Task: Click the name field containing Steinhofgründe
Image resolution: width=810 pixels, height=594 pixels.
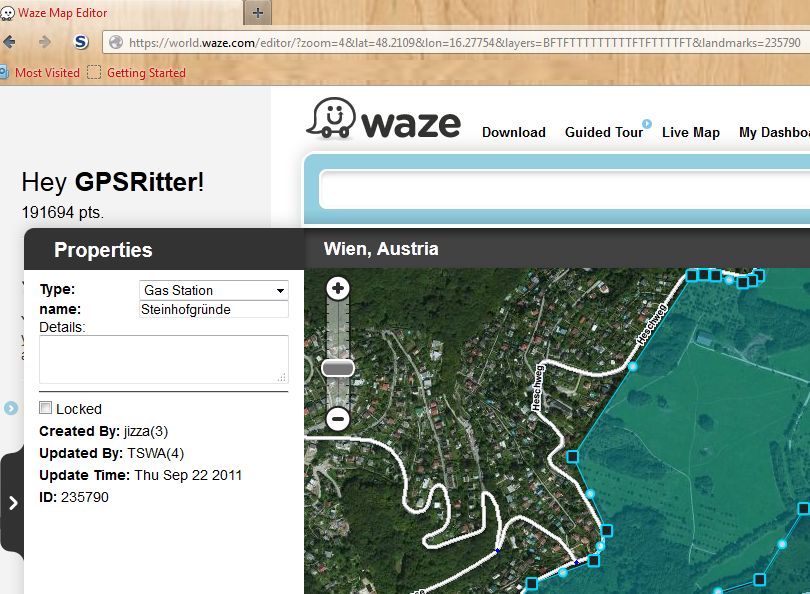Action: 214,310
